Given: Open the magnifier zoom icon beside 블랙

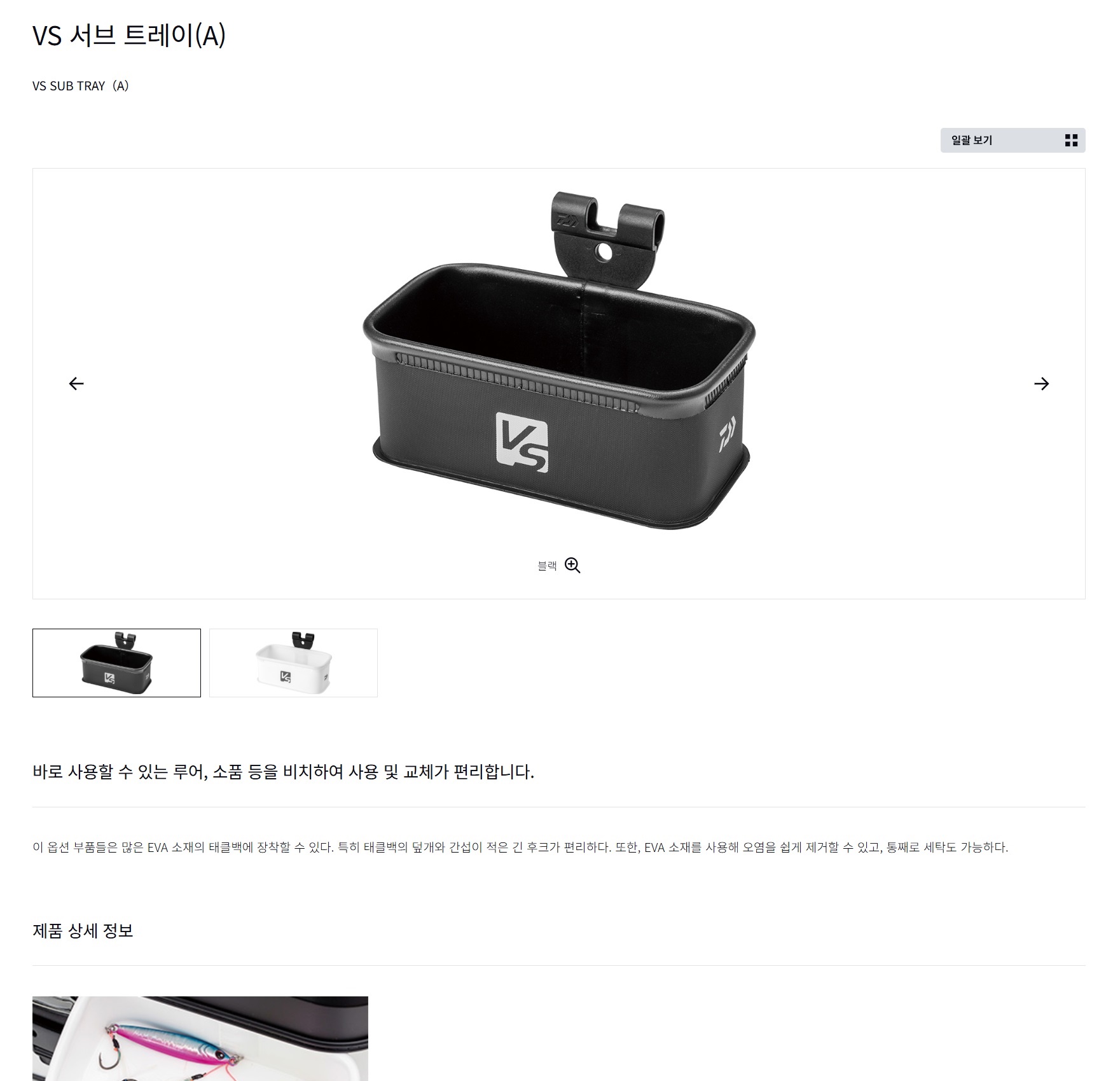Looking at the screenshot, I should click(x=572, y=566).
